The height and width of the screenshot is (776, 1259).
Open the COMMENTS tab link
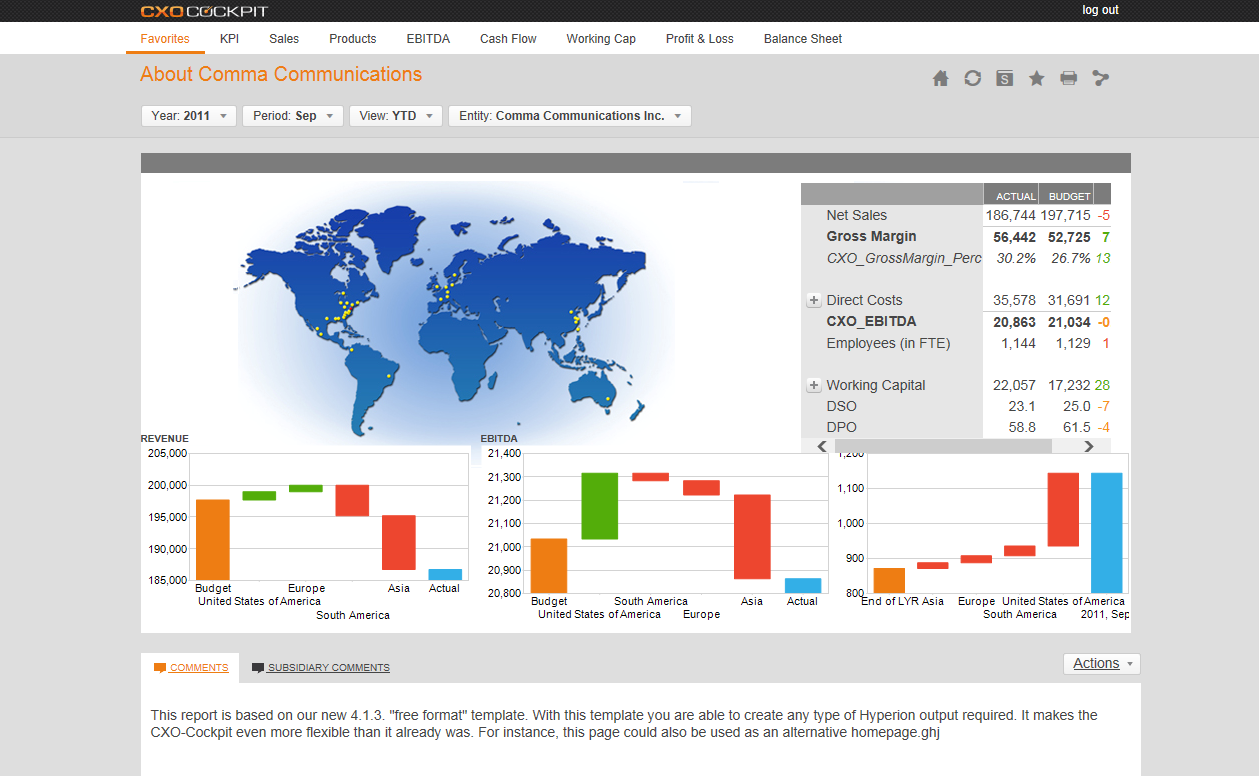pyautogui.click(x=199, y=668)
